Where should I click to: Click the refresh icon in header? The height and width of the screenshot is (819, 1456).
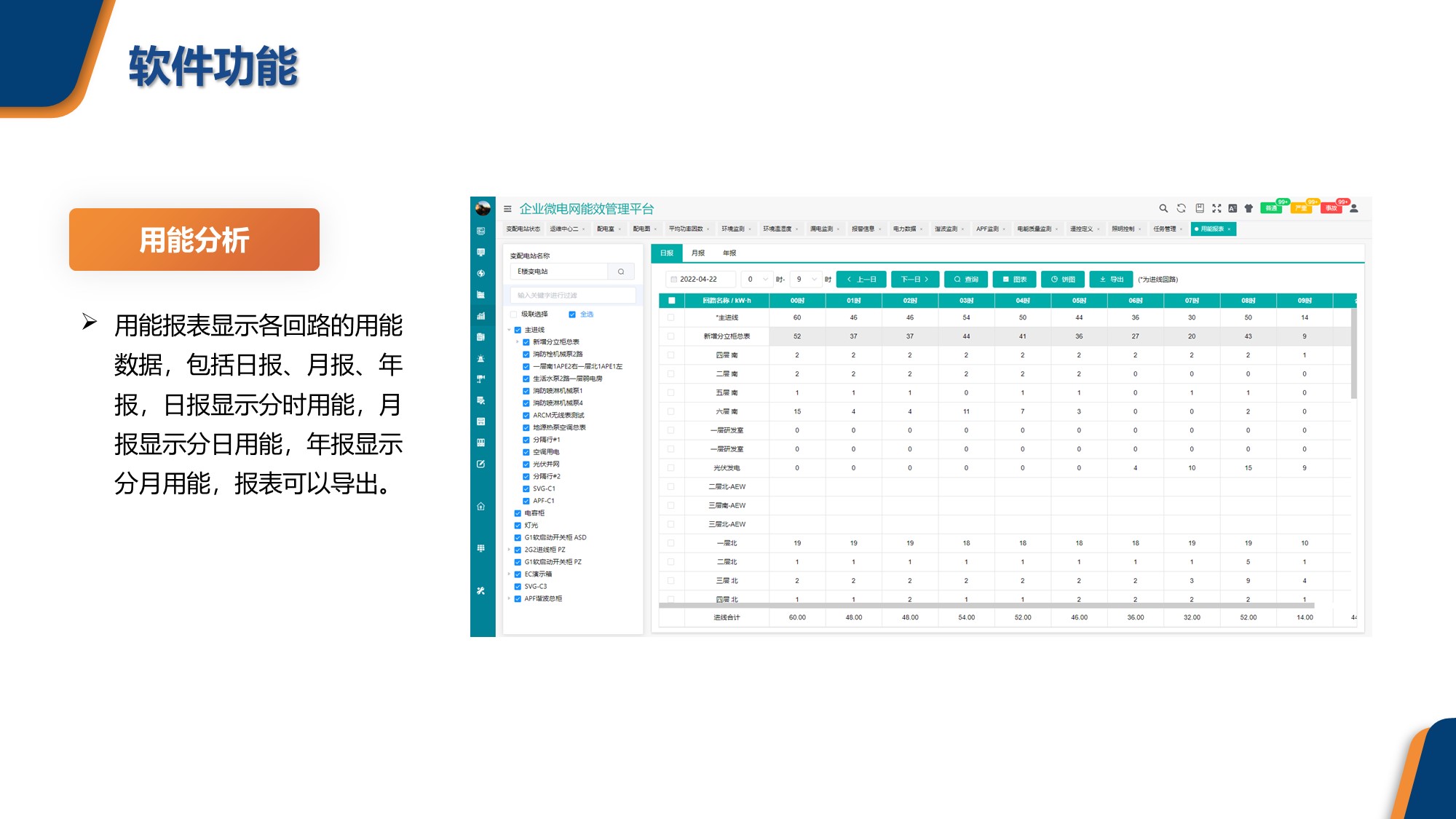(1182, 208)
